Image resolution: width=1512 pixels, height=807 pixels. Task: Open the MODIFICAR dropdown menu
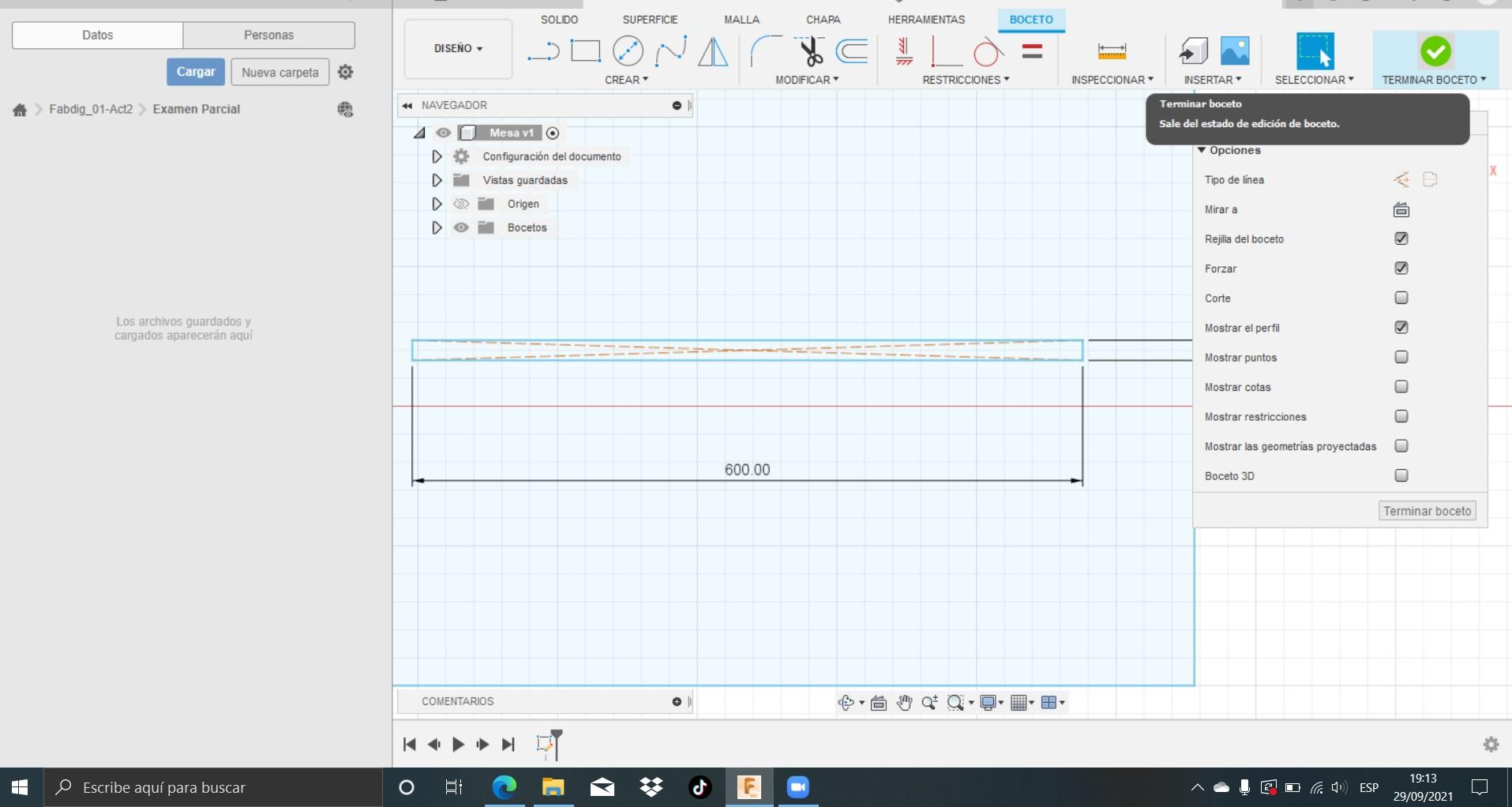807,80
